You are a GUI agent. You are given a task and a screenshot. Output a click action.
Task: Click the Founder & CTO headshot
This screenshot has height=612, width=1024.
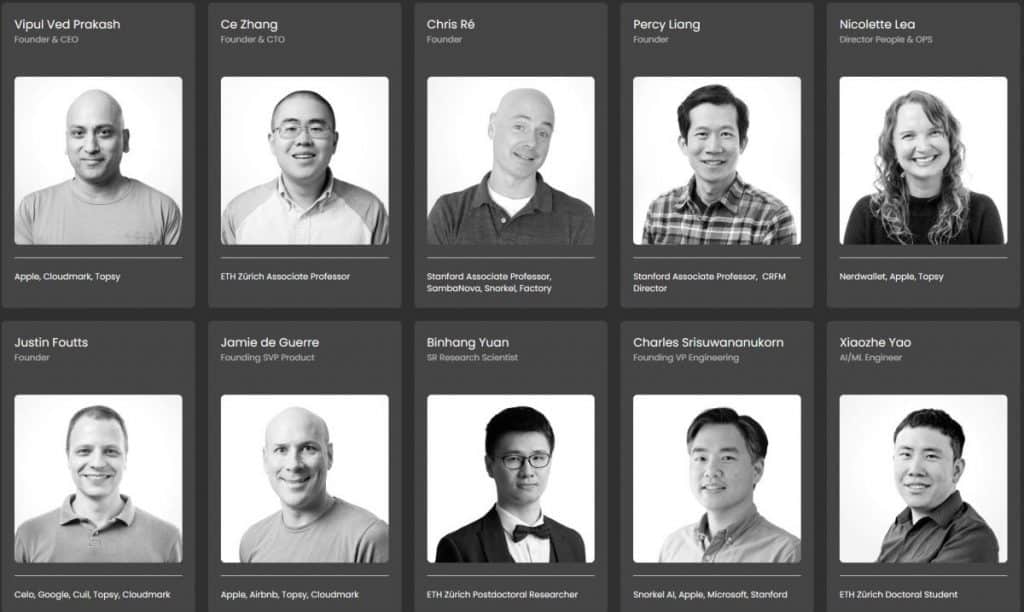click(305, 161)
